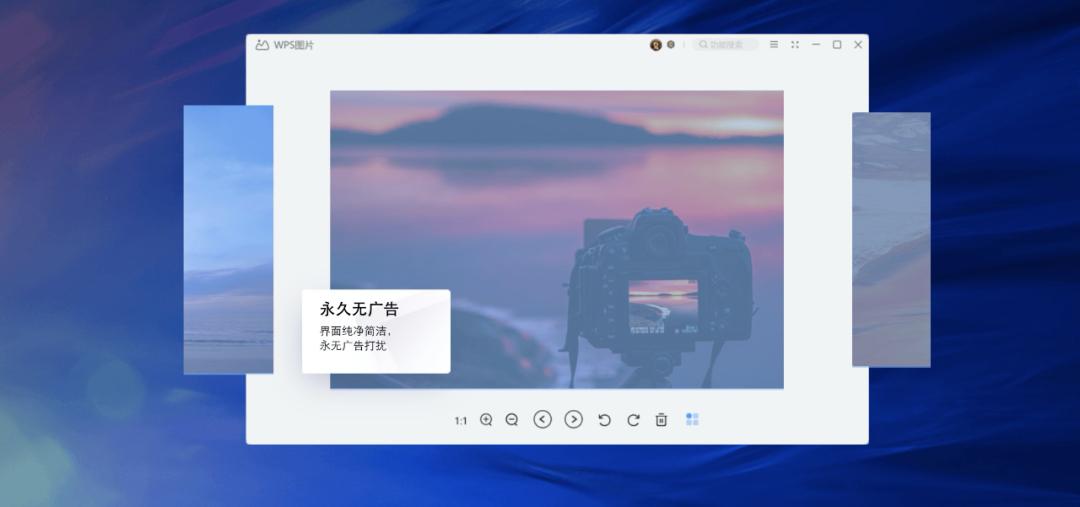Image resolution: width=1080 pixels, height=507 pixels.
Task: Enter fullscreen mode via the expand icon
Action: [795, 44]
